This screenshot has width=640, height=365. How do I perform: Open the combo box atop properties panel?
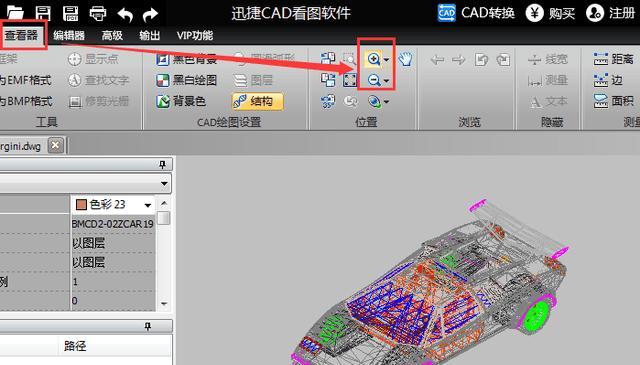(x=85, y=183)
